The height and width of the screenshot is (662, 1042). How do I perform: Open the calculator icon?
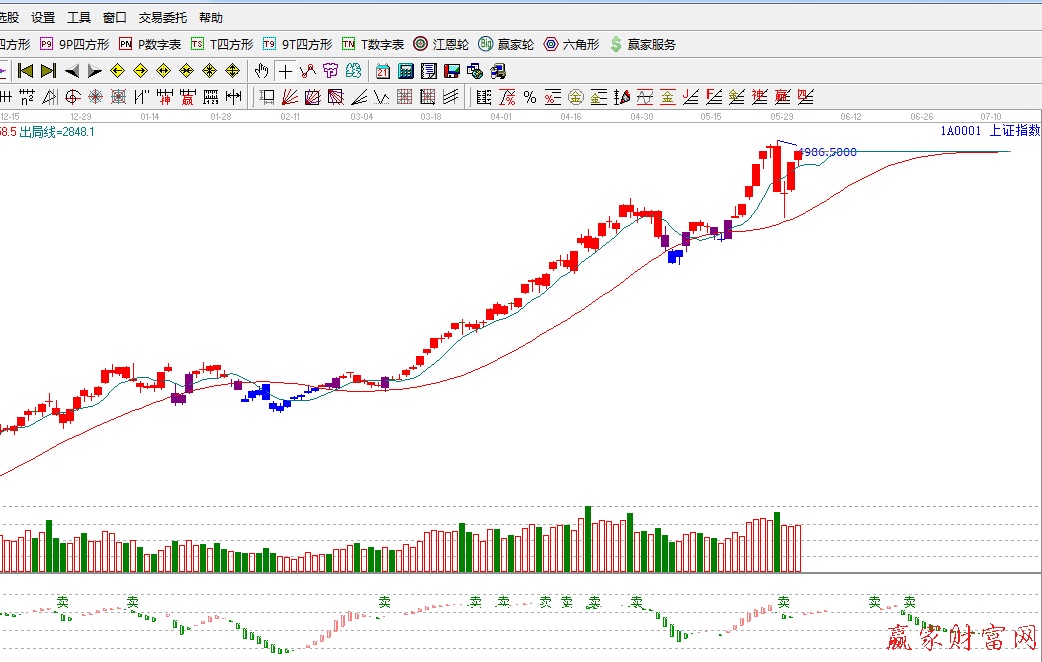(406, 71)
